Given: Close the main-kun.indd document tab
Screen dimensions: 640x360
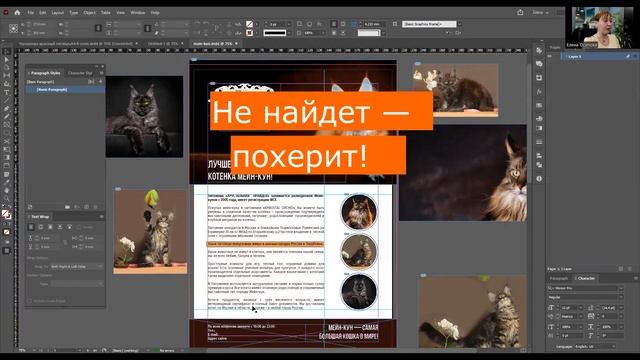Looking at the screenshot, I should (236, 43).
